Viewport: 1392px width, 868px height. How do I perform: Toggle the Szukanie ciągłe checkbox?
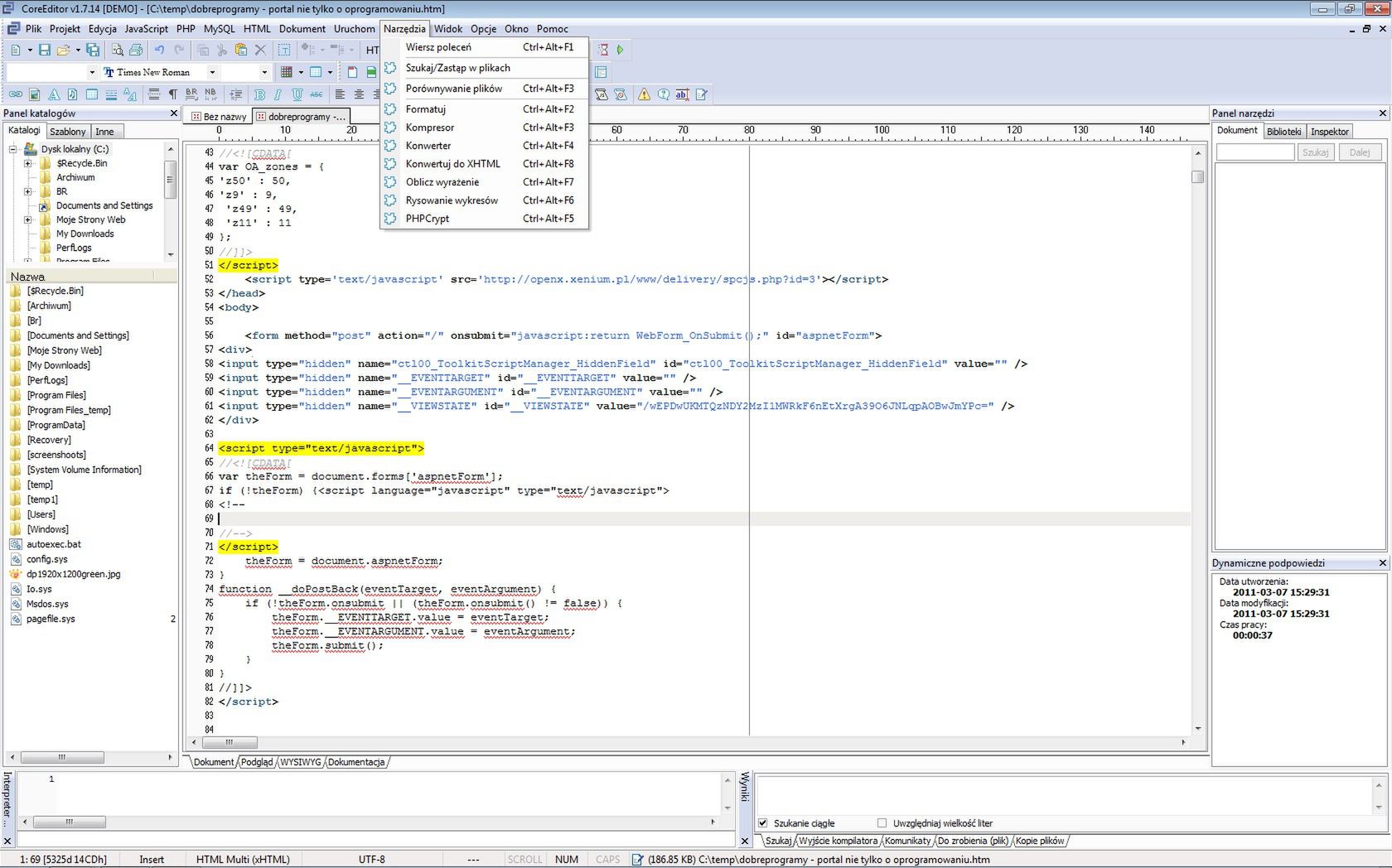click(763, 823)
